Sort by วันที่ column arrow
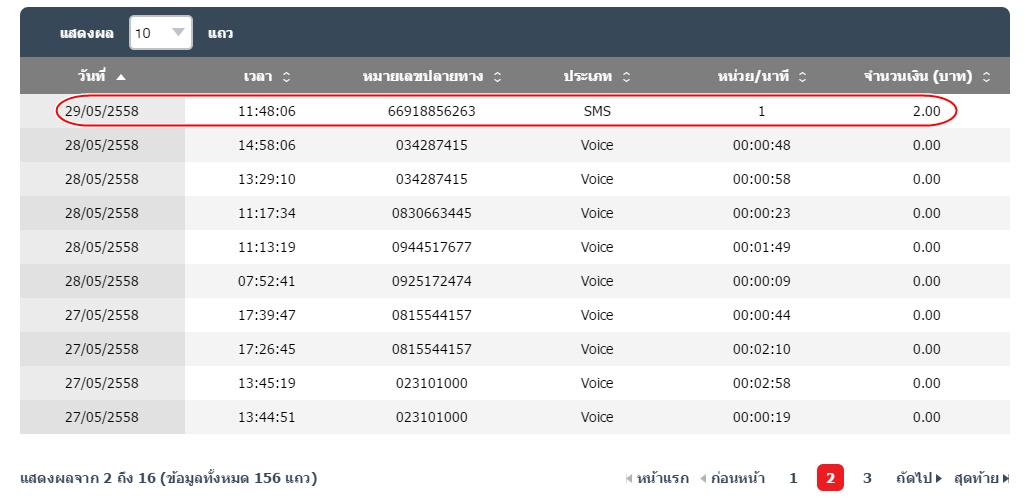 (121, 77)
